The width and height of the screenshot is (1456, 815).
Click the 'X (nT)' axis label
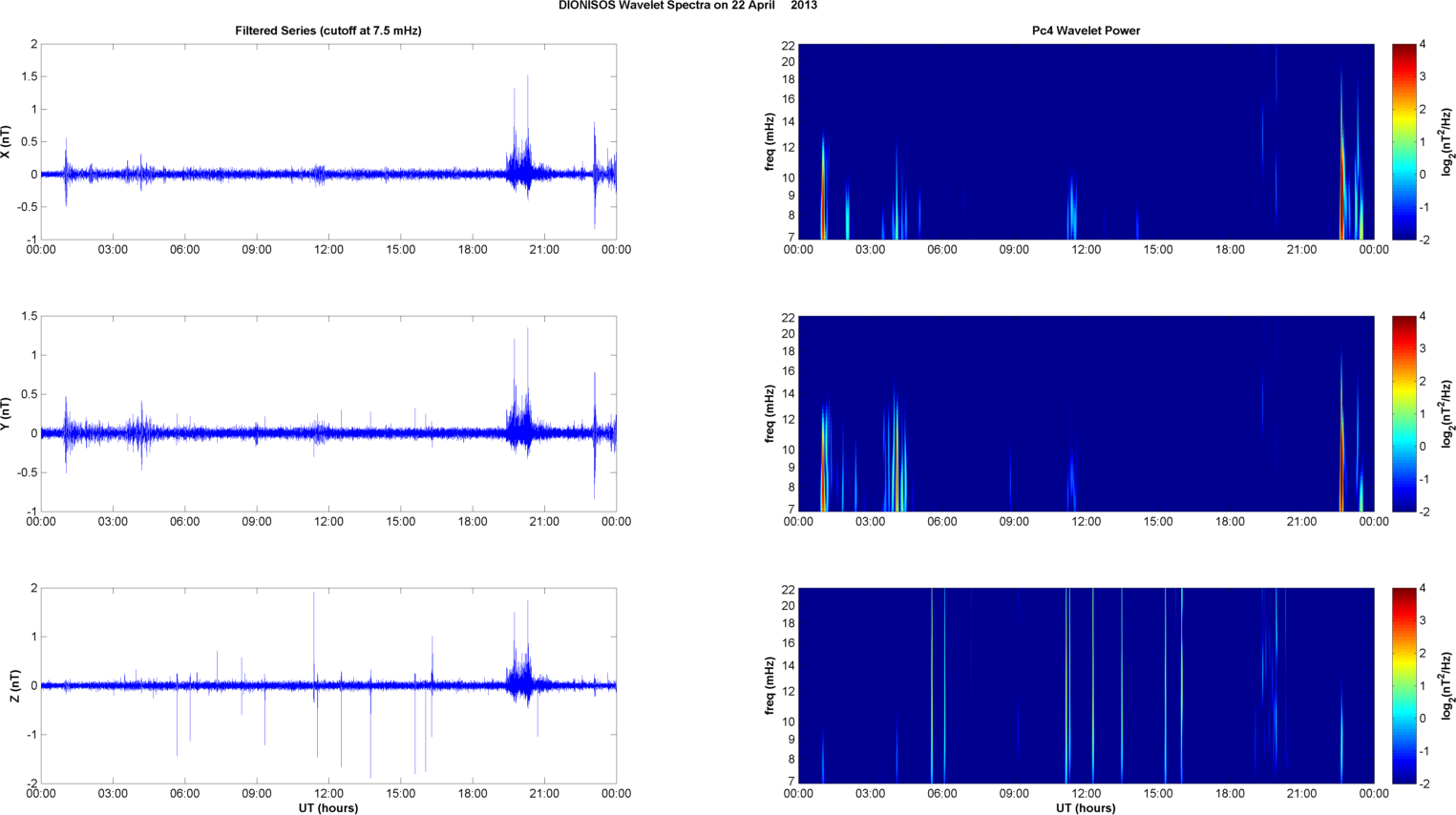[6, 142]
